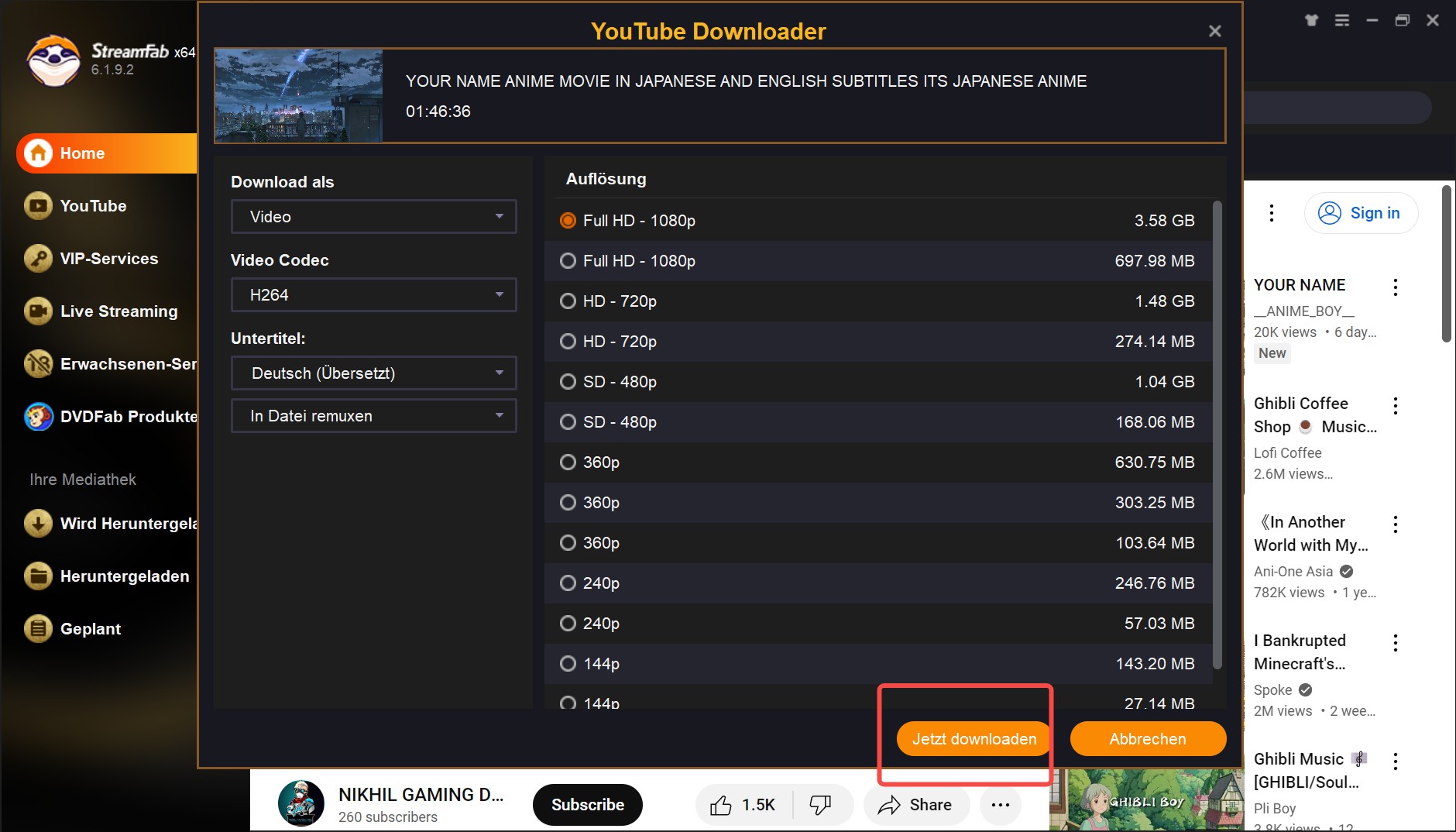Select 144p 143.20 MB option

pyautogui.click(x=878, y=664)
